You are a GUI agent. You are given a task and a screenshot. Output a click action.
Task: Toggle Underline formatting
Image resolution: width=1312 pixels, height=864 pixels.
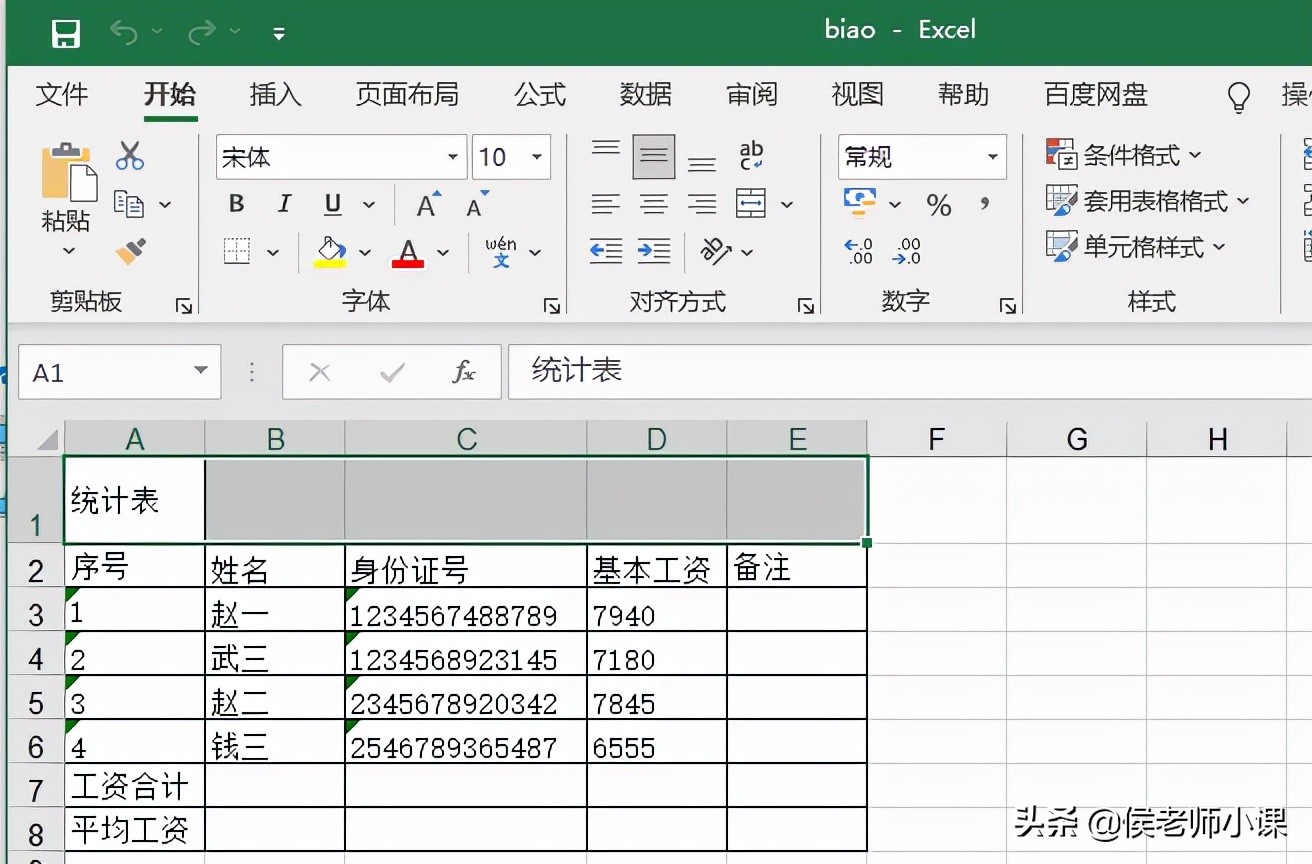333,205
